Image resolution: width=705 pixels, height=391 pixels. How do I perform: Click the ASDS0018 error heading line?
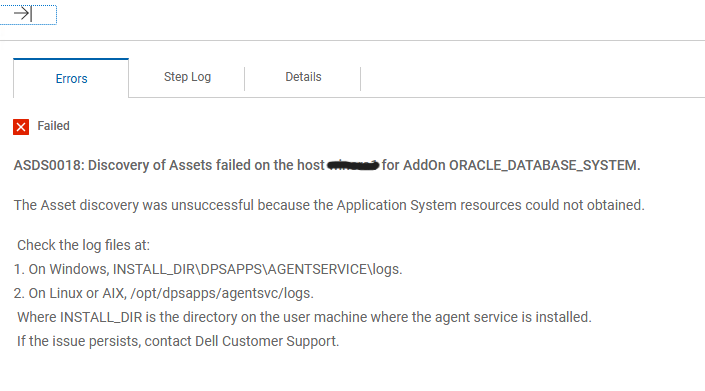coord(327,165)
